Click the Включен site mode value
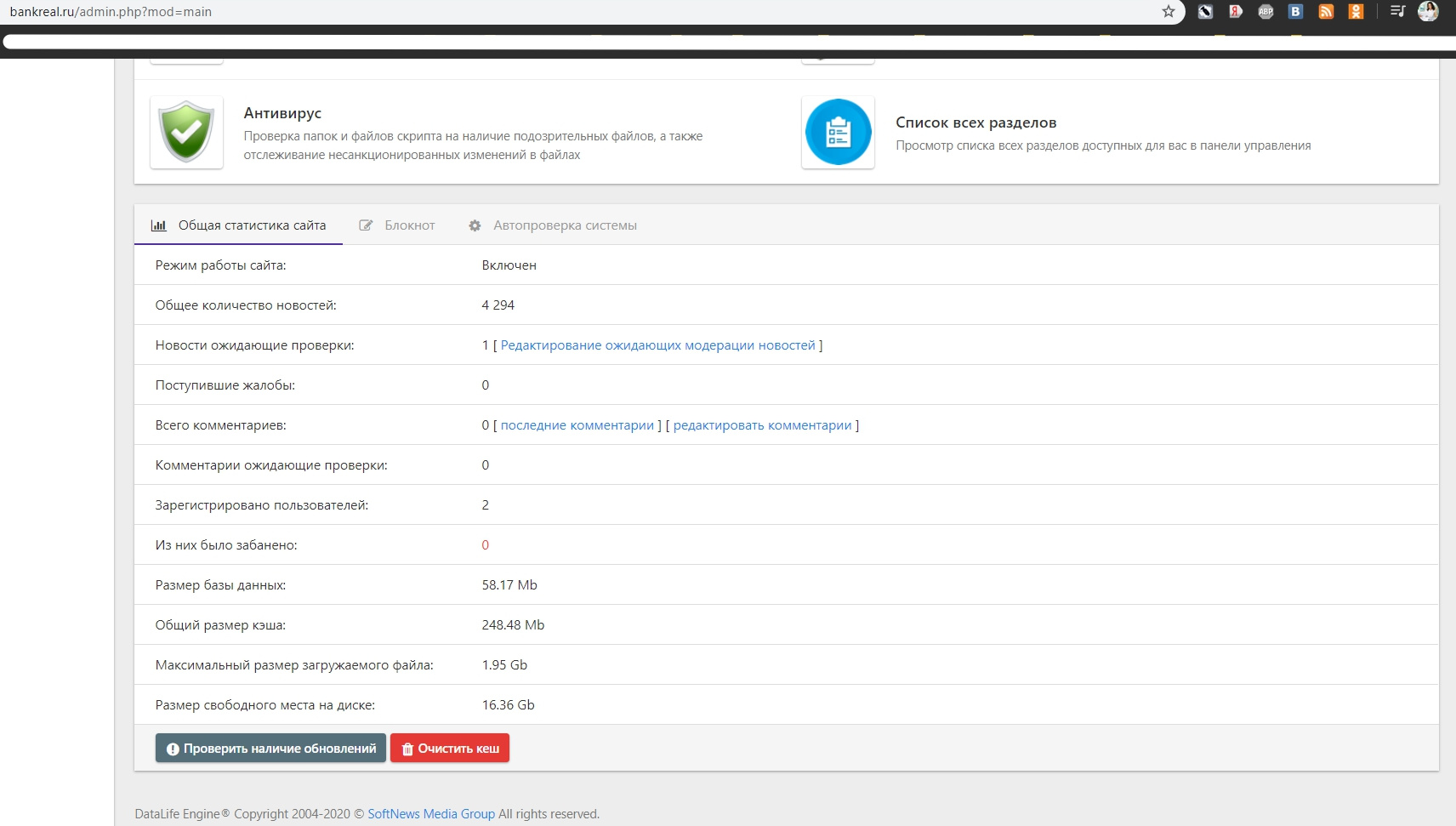 coord(509,265)
